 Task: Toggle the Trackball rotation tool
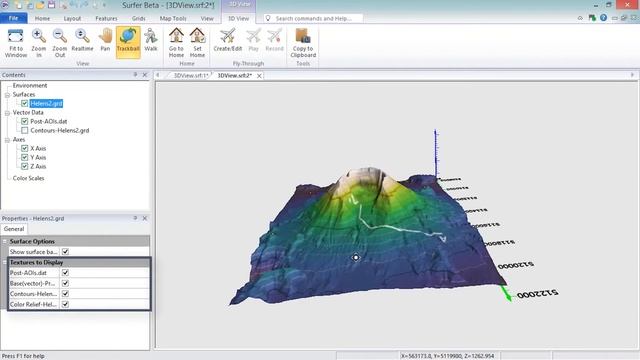[x=128, y=42]
